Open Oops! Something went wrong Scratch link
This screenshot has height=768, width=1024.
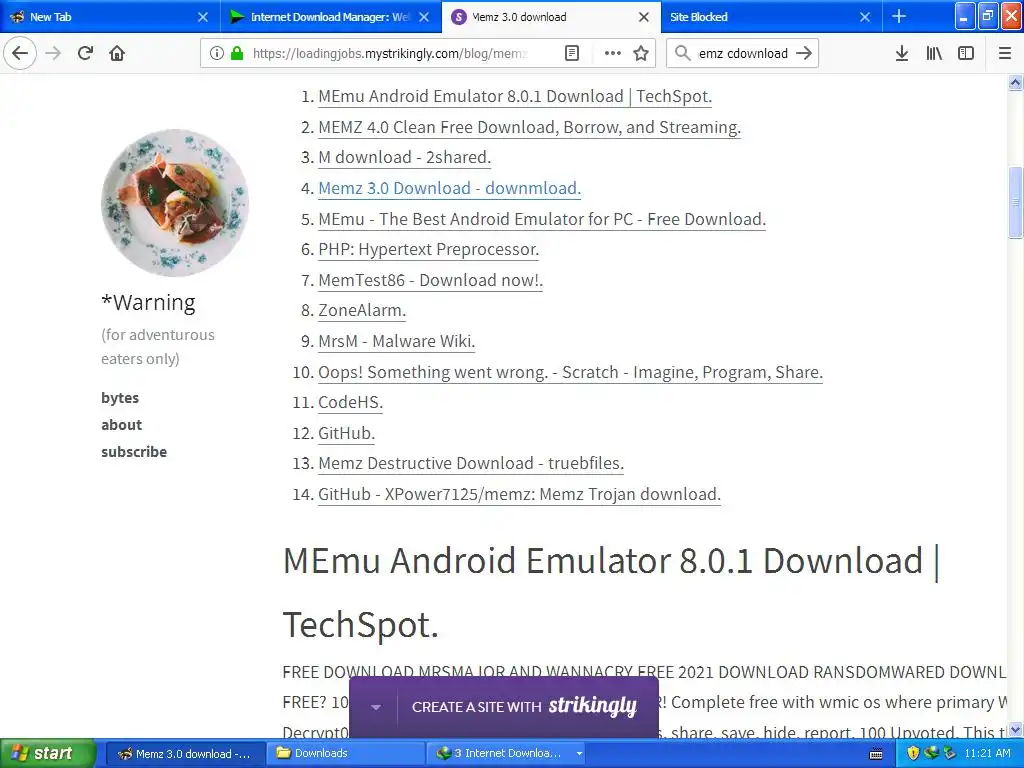point(570,372)
